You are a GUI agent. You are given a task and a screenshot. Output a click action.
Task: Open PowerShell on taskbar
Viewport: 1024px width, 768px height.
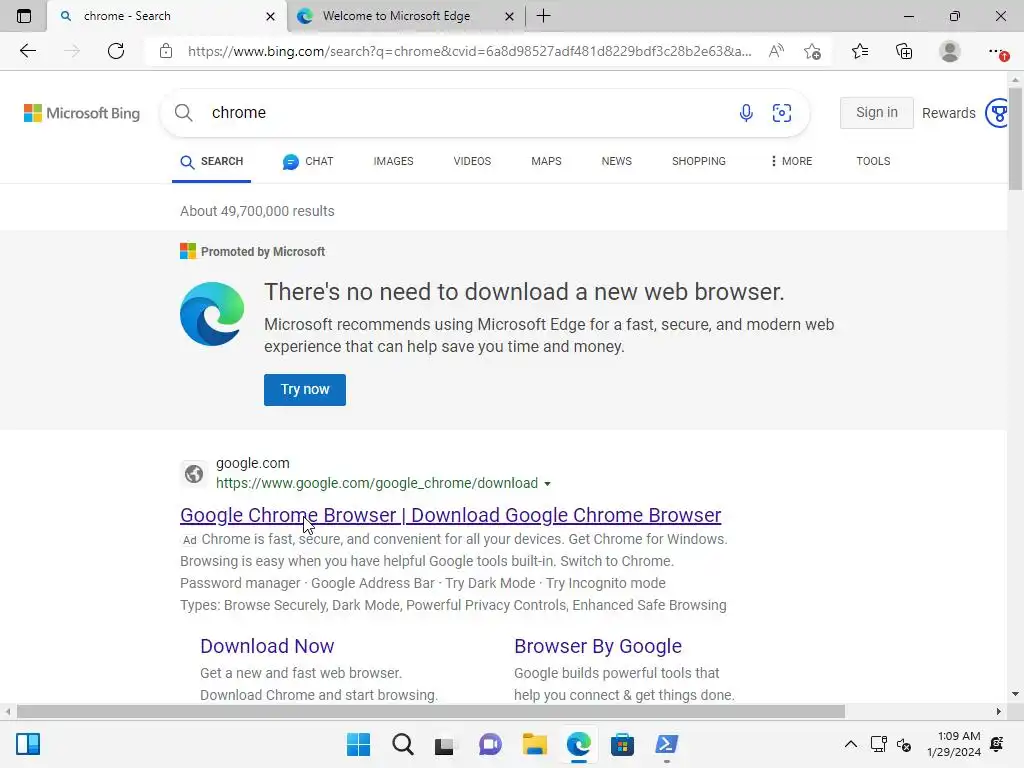[x=666, y=744]
